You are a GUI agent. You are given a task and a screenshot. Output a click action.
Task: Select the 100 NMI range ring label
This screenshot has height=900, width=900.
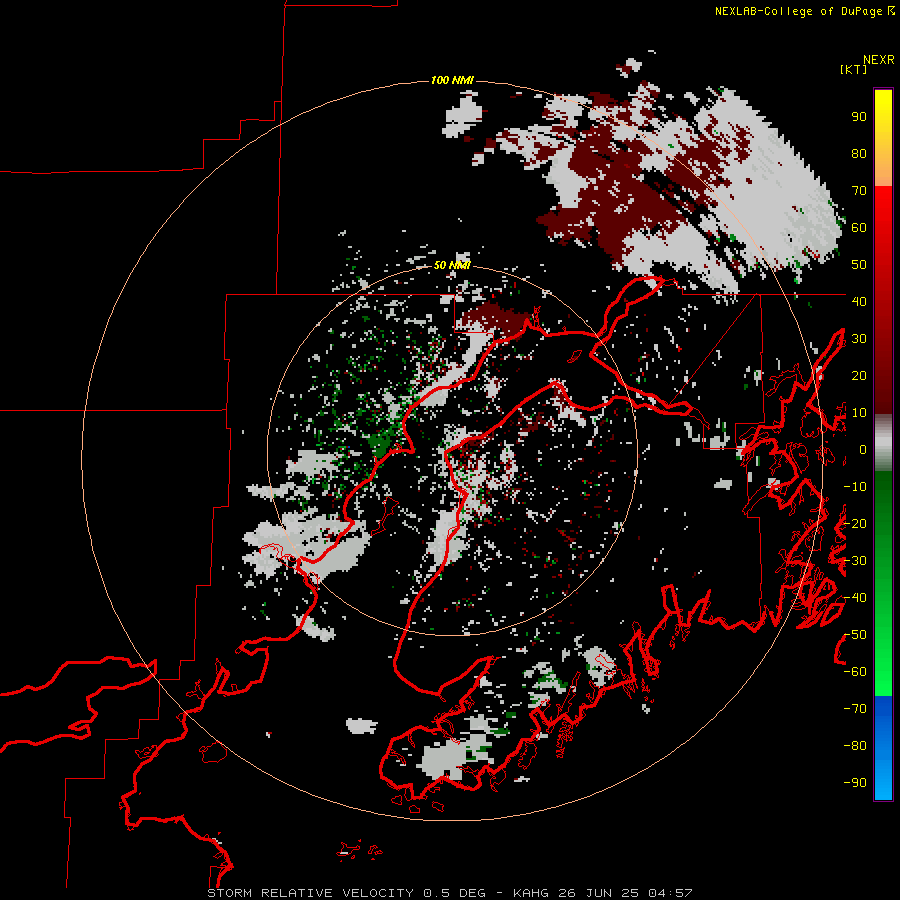(x=452, y=80)
